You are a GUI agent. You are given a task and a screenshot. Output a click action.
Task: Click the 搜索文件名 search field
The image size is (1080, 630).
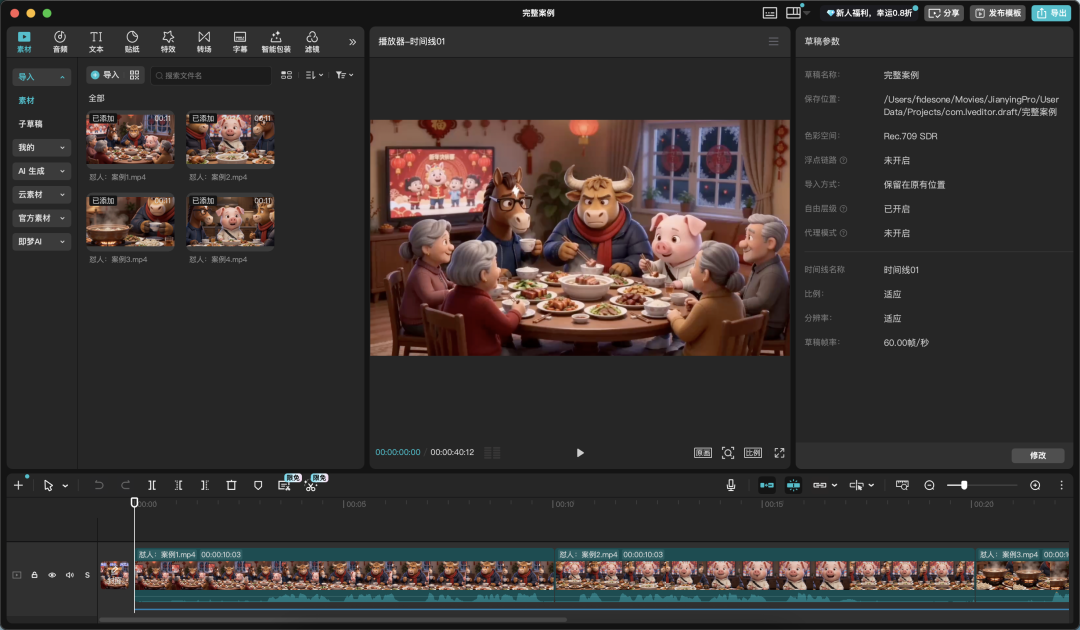(x=211, y=75)
